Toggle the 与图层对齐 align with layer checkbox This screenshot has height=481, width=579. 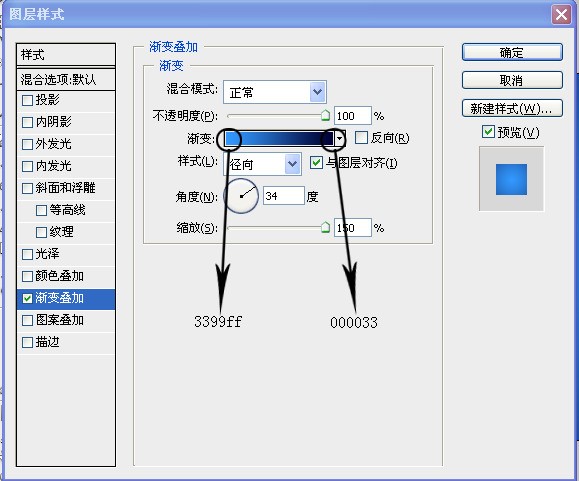316,162
